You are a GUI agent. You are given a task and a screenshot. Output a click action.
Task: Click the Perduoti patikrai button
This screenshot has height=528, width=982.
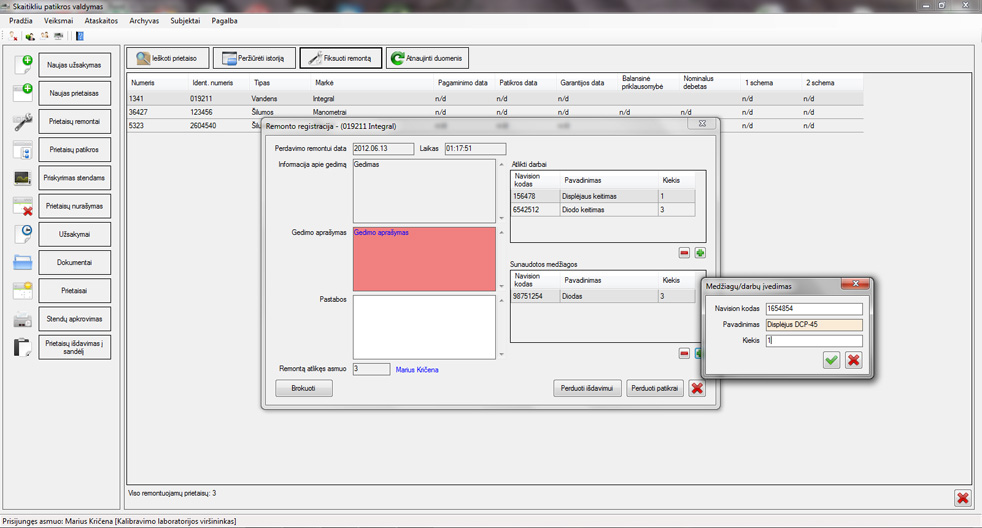pos(655,388)
